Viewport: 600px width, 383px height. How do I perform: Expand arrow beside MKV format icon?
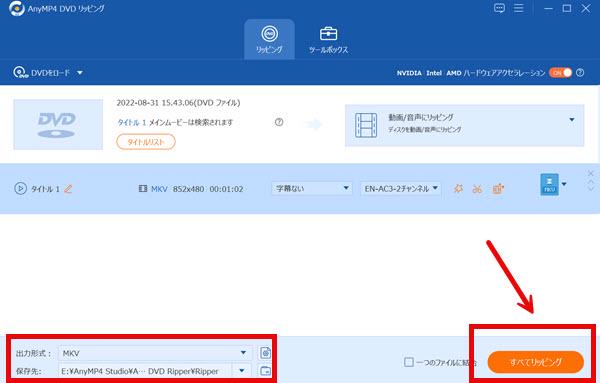coord(564,184)
